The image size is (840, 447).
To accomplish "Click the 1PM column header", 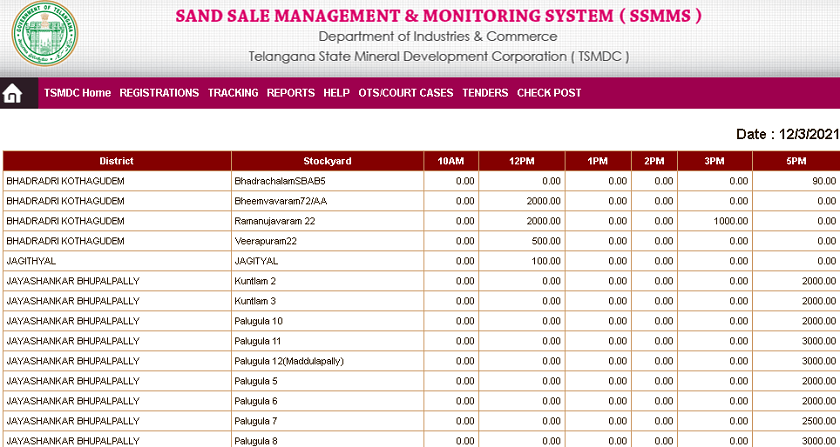I will [598, 161].
